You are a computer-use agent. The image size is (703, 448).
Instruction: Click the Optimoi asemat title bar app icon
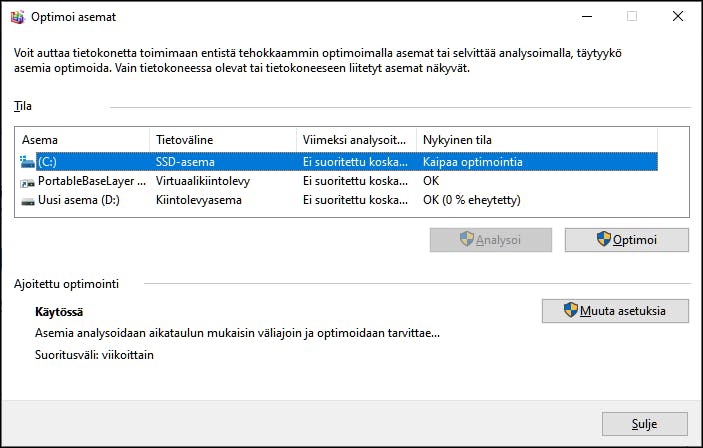point(17,17)
